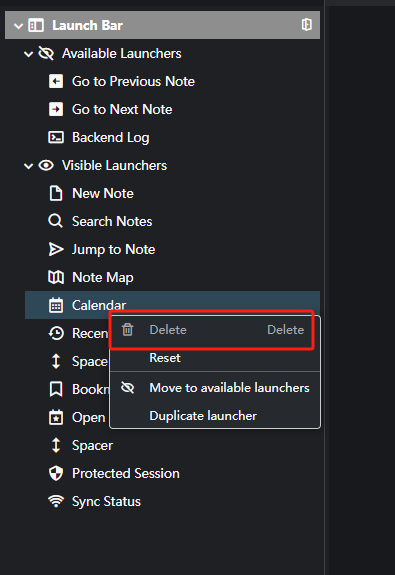395x575 pixels.
Task: Collapse the Visible Launchers group
Action: coord(28,166)
